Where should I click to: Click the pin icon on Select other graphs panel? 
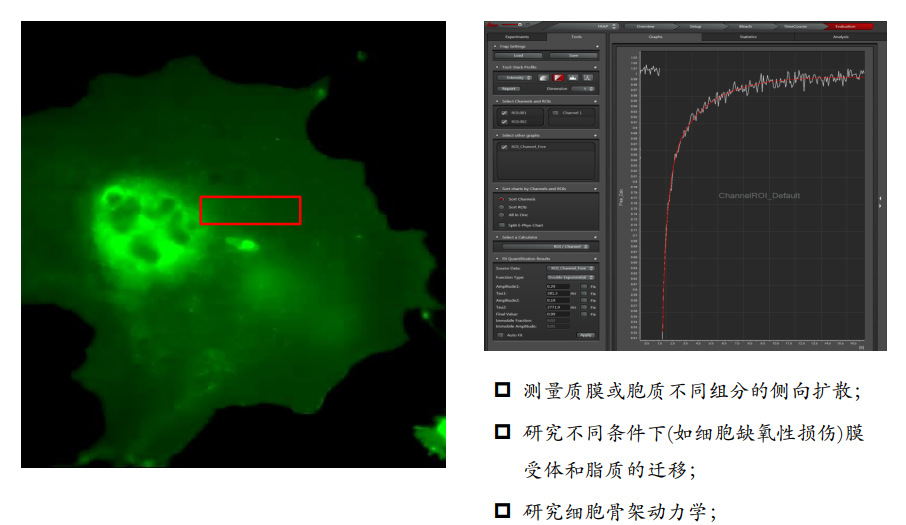click(595, 135)
